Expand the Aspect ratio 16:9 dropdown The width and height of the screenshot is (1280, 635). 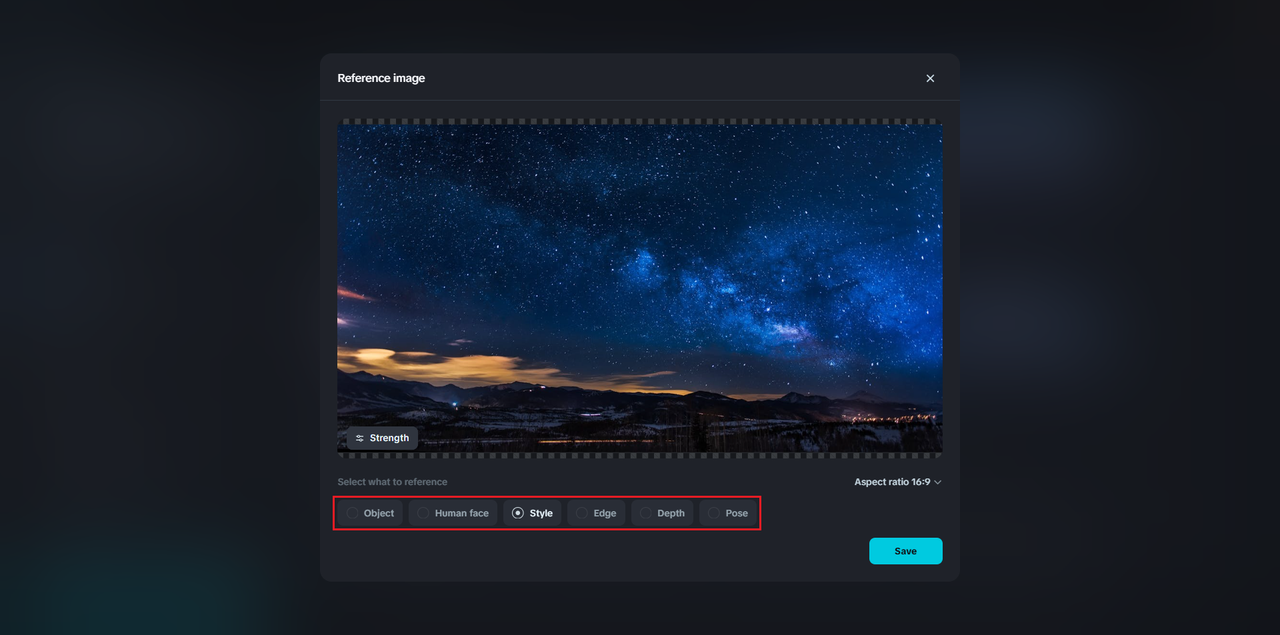(898, 482)
